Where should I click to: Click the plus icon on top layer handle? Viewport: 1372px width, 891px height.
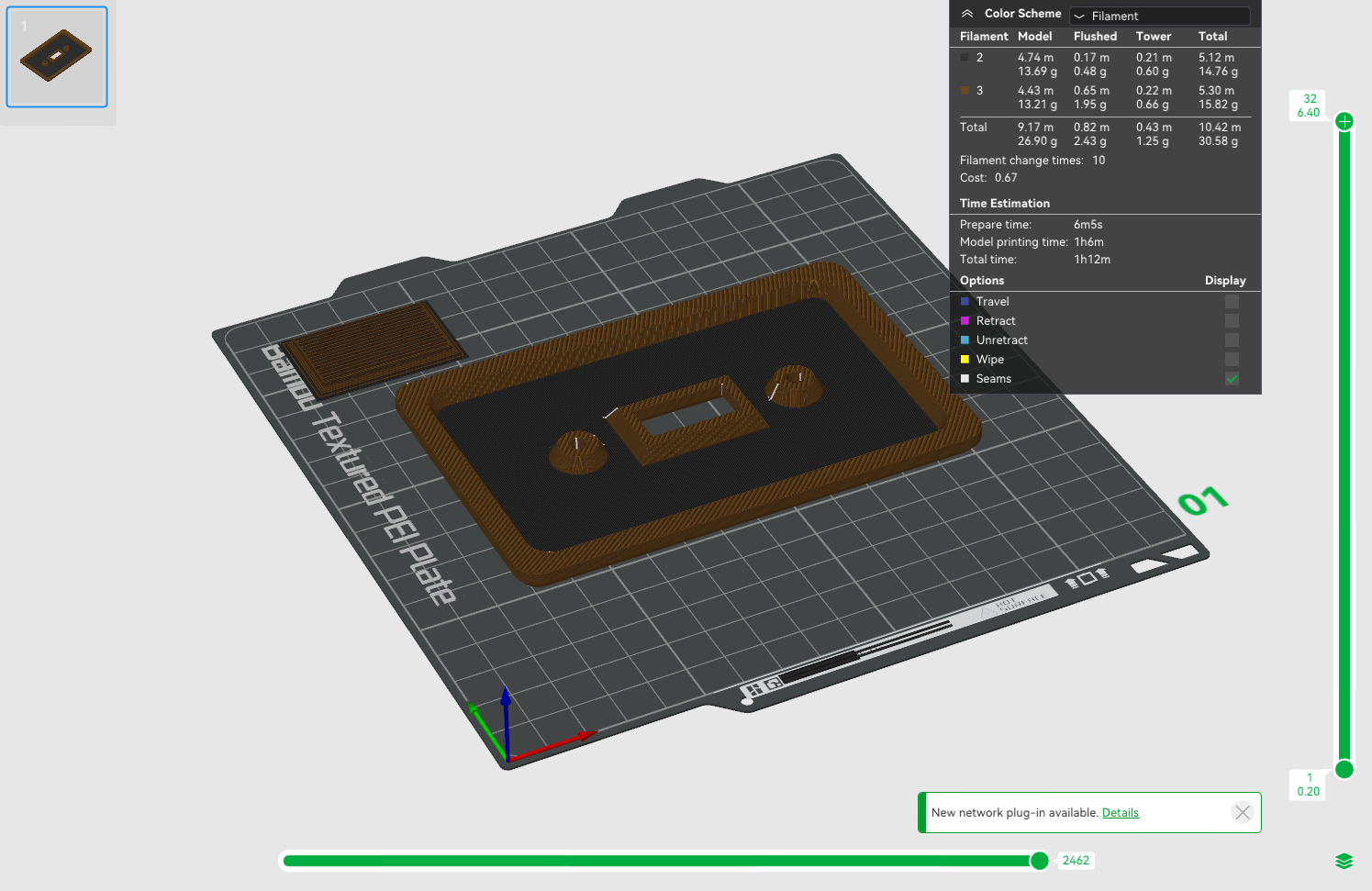coord(1344,121)
